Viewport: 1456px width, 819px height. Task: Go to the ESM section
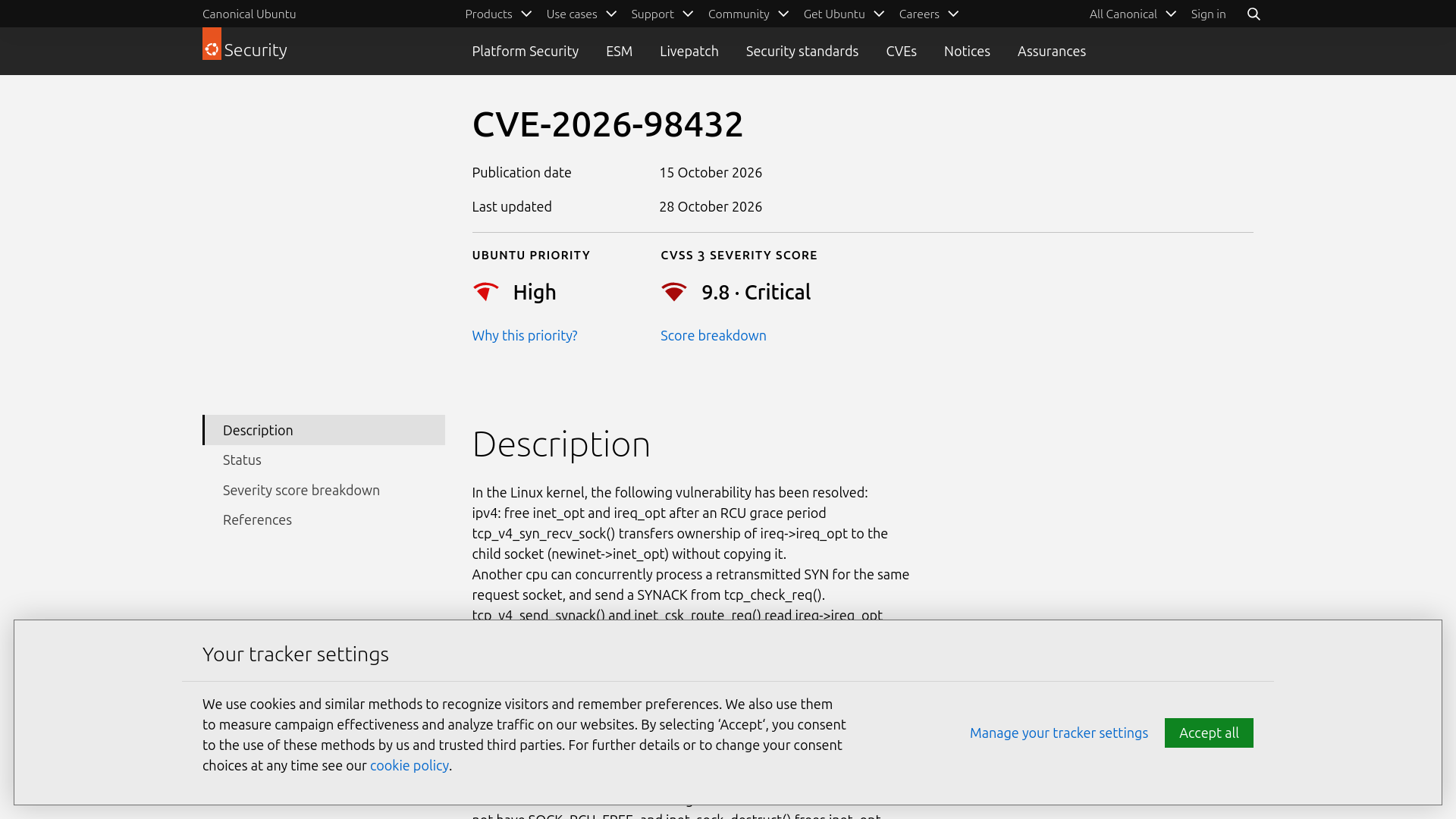[x=619, y=51]
